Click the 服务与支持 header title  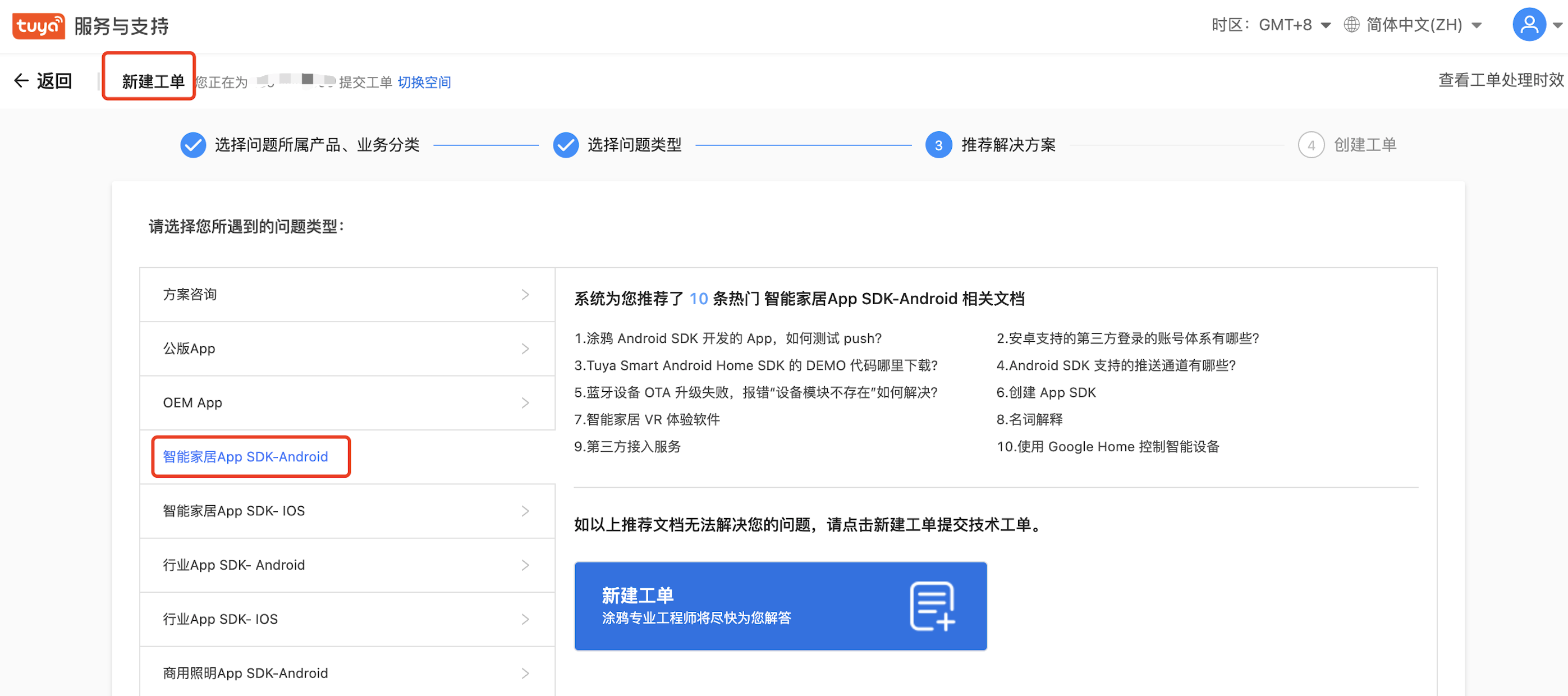point(121,26)
